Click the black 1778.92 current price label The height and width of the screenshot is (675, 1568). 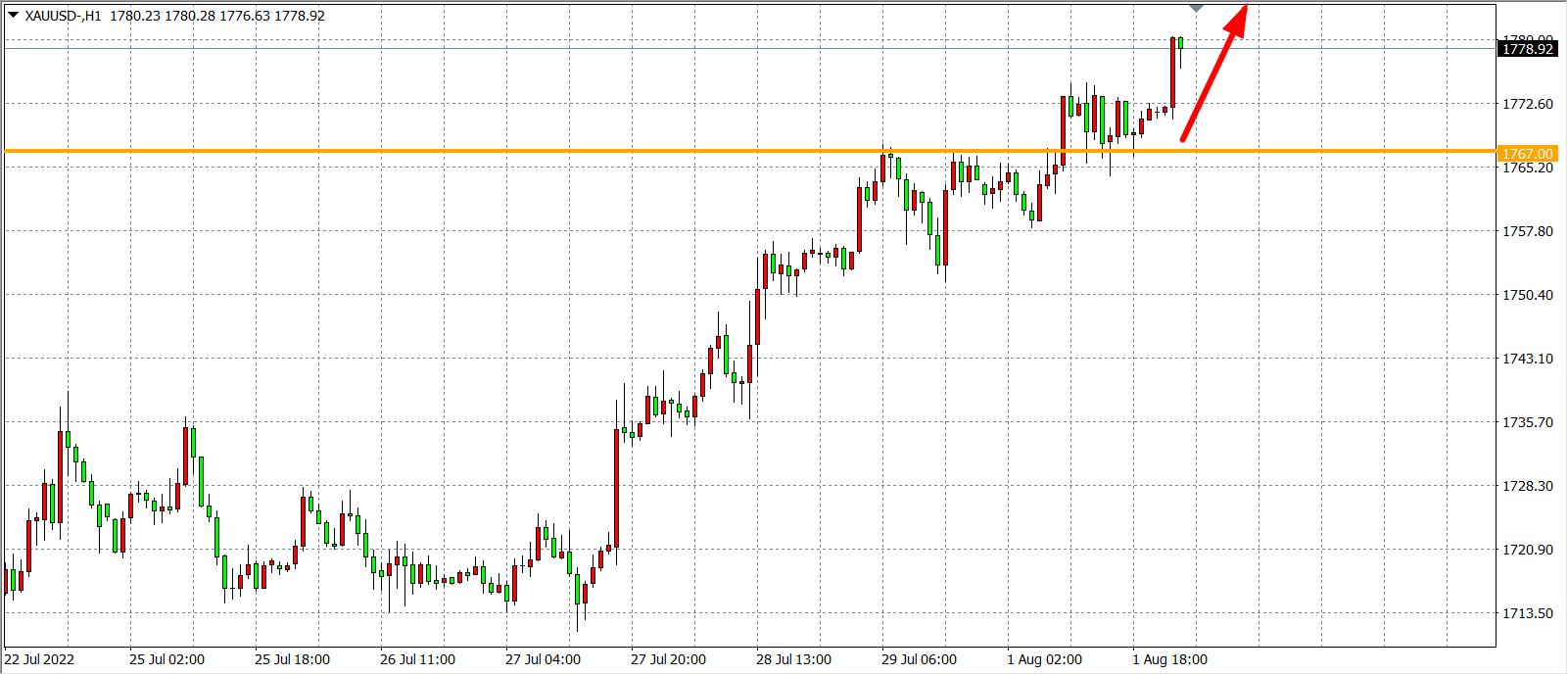[1527, 48]
